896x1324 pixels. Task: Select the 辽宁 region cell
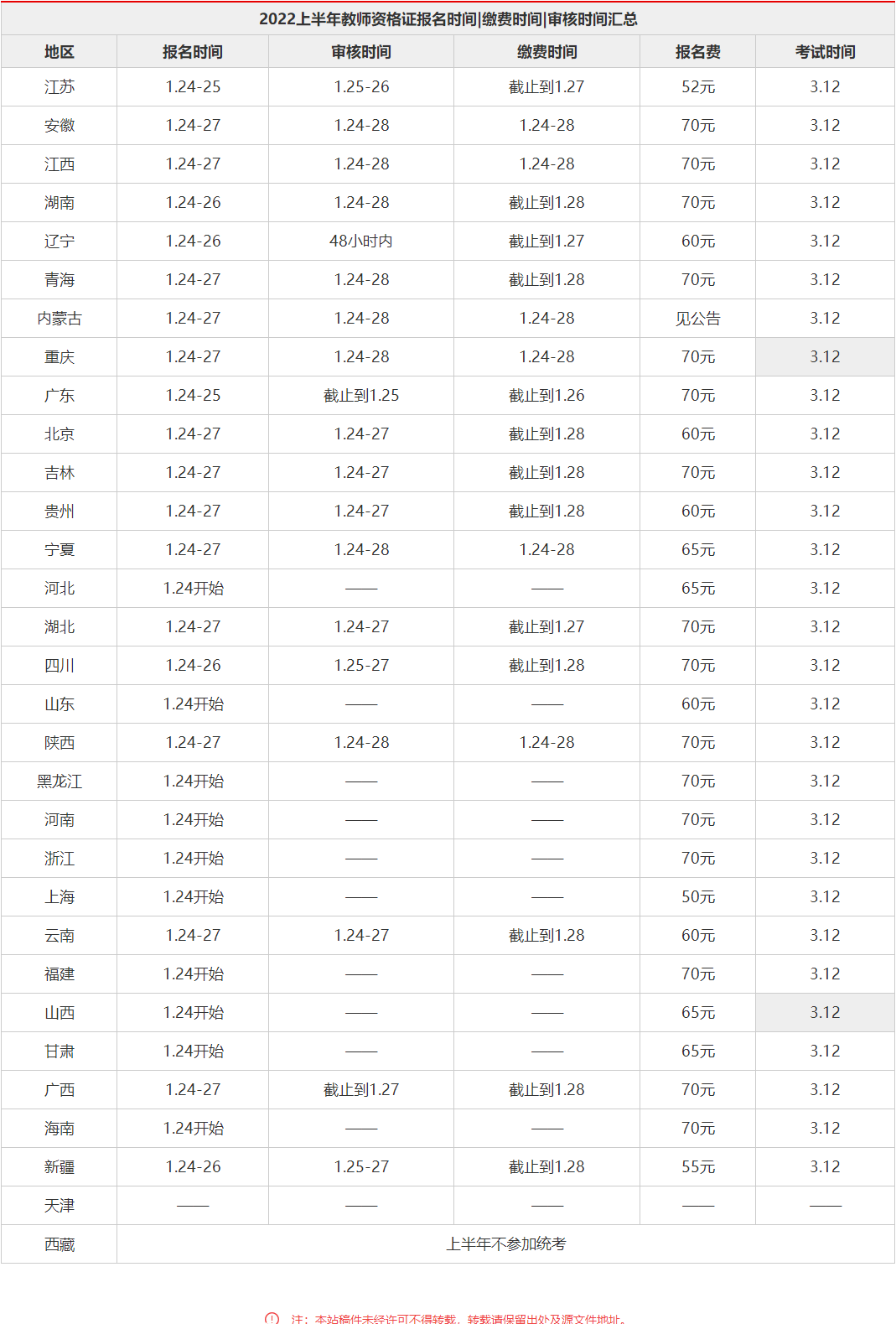point(60,241)
